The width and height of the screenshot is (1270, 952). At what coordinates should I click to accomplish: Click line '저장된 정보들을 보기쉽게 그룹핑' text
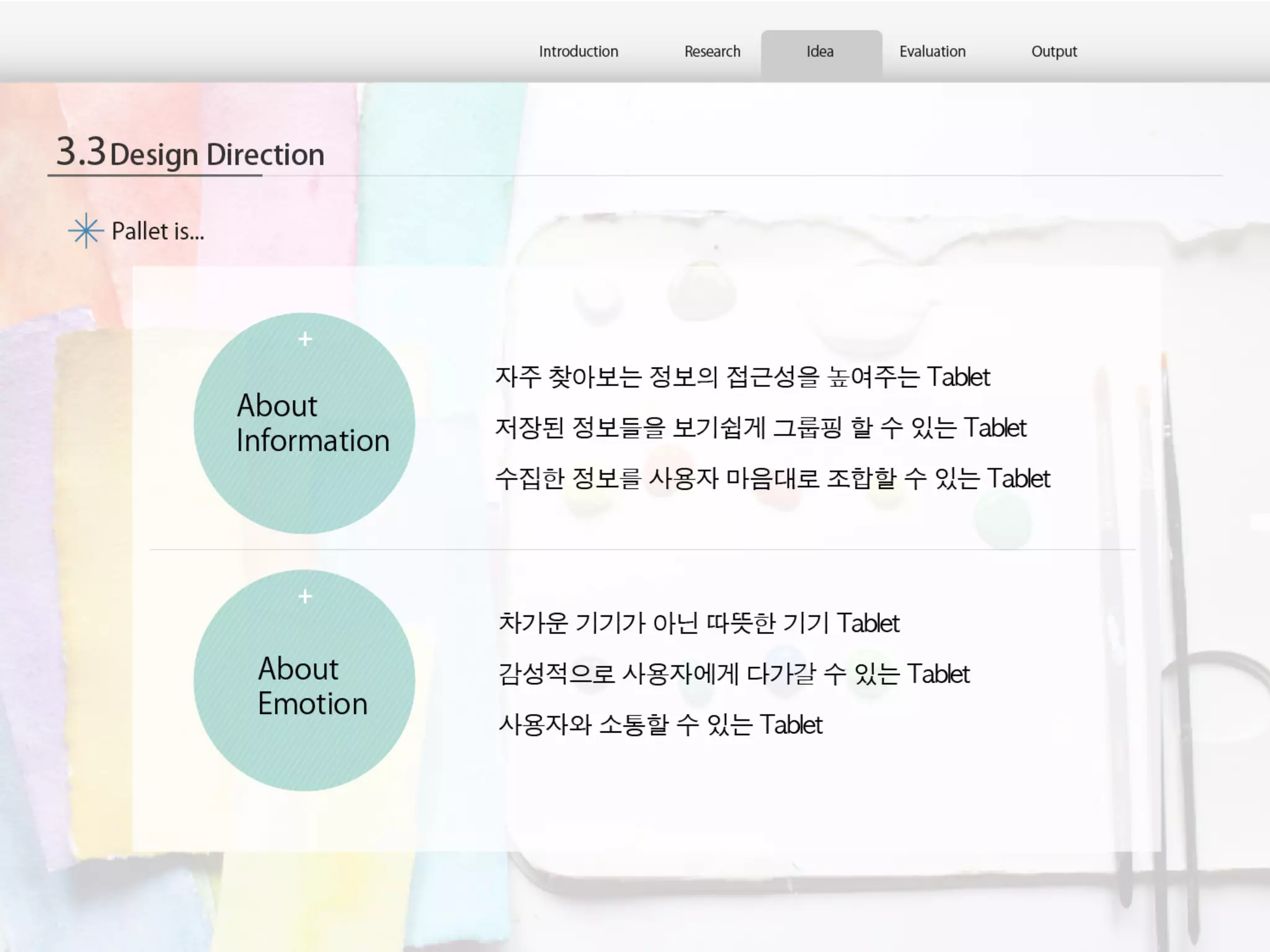760,428
